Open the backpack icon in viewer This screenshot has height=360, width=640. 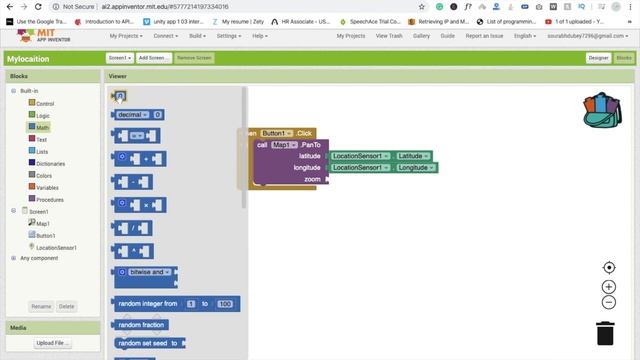coord(602,110)
